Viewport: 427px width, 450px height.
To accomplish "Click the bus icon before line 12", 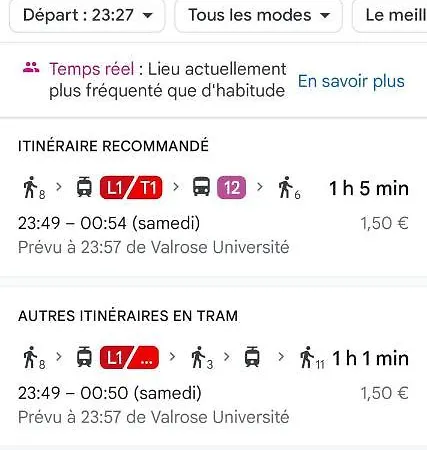I will click(201, 187).
